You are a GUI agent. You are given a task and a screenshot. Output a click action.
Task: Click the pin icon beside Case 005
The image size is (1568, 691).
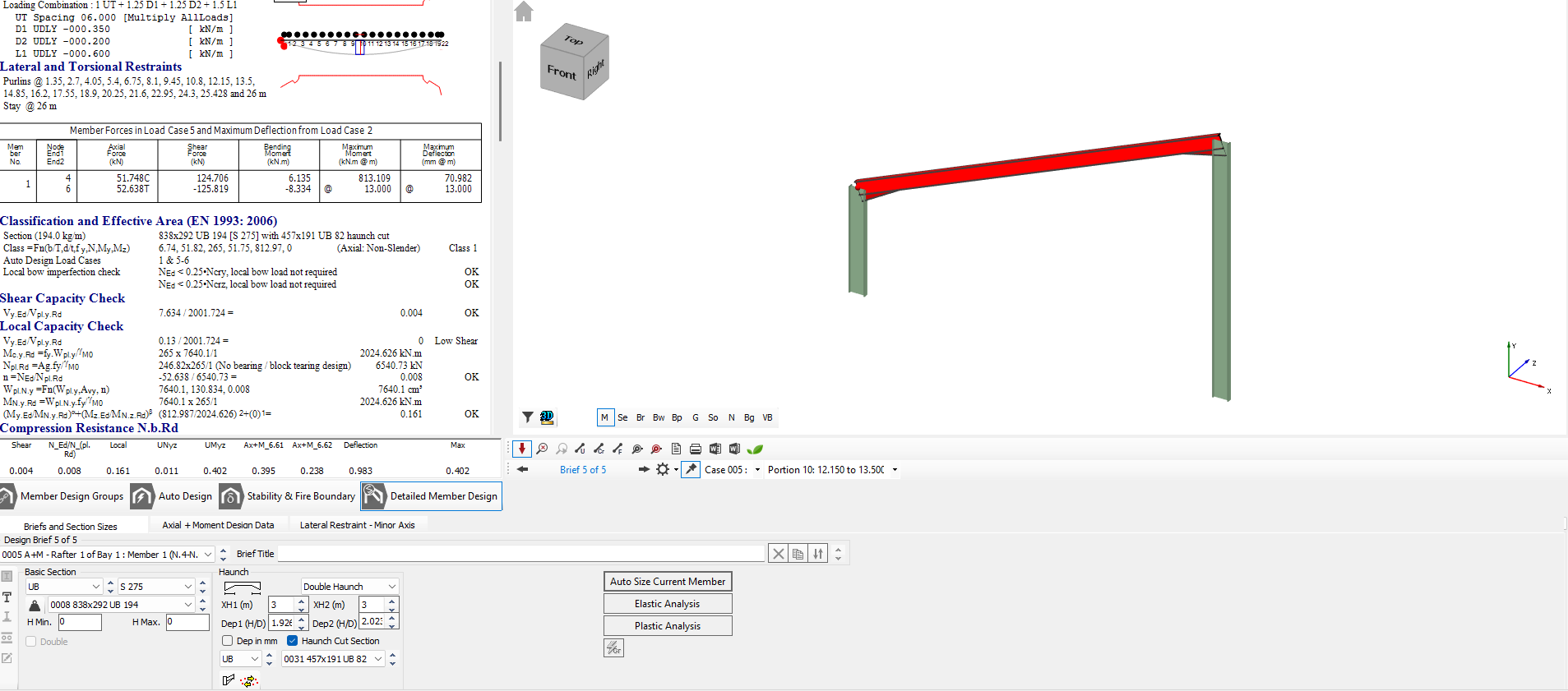(691, 470)
